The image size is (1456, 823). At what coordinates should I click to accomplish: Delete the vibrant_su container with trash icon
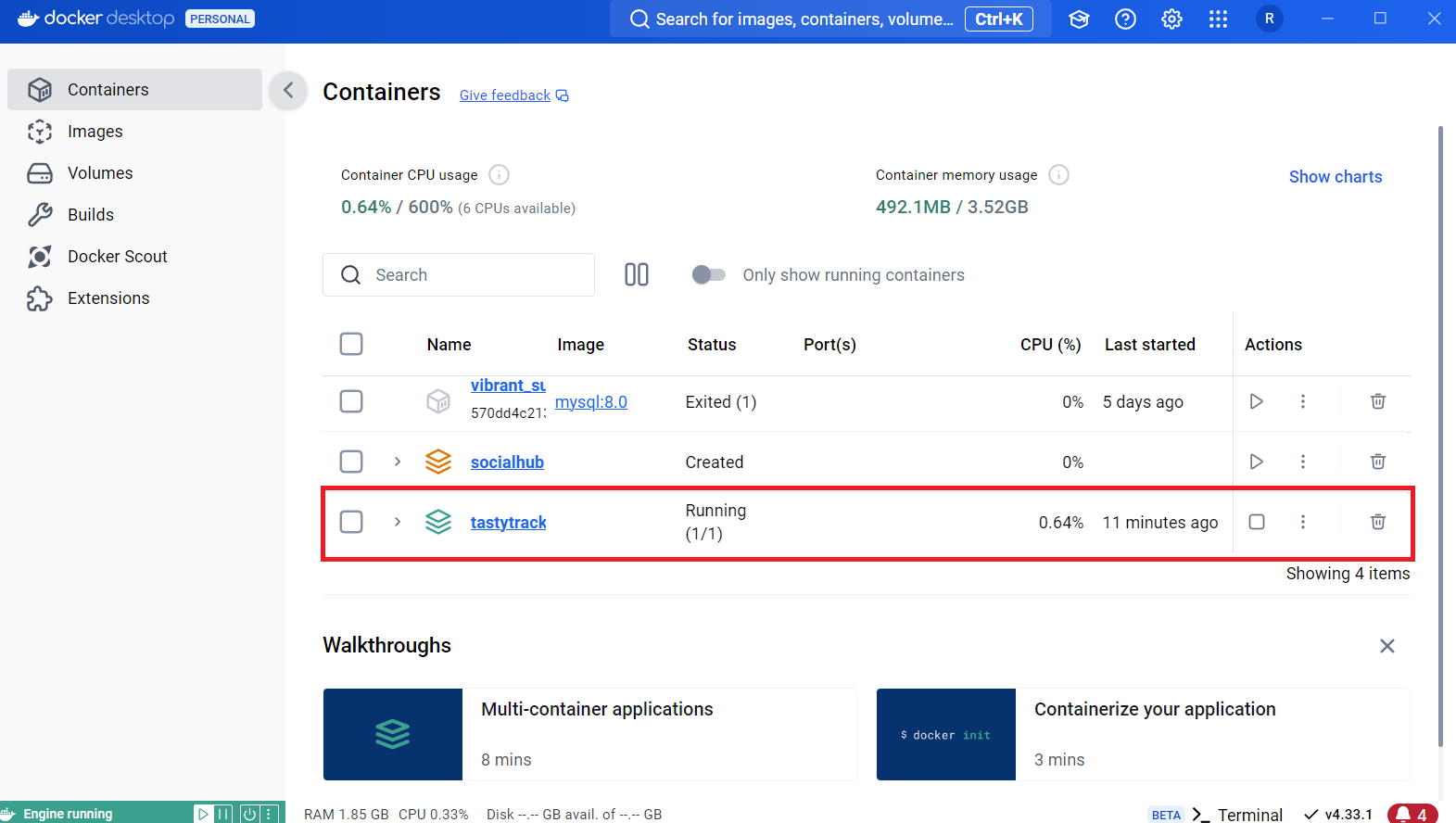point(1378,401)
